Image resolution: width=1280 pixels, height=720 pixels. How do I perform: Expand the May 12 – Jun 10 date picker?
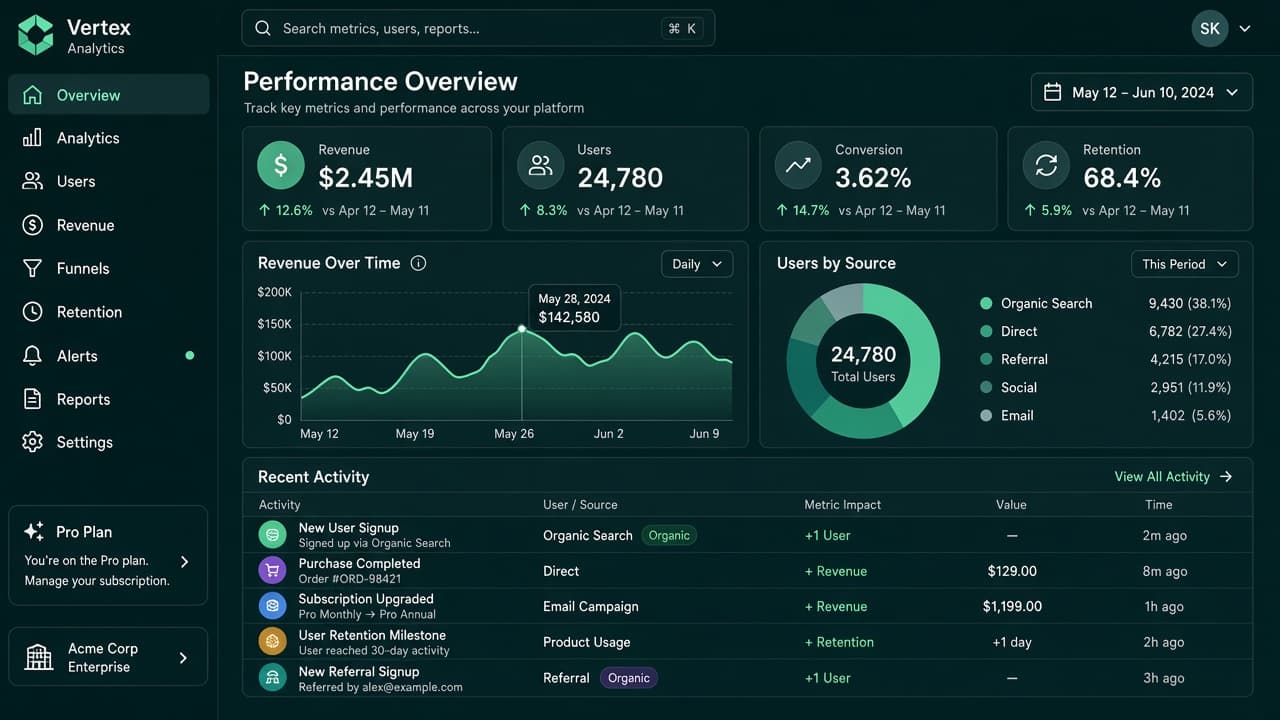point(1142,92)
